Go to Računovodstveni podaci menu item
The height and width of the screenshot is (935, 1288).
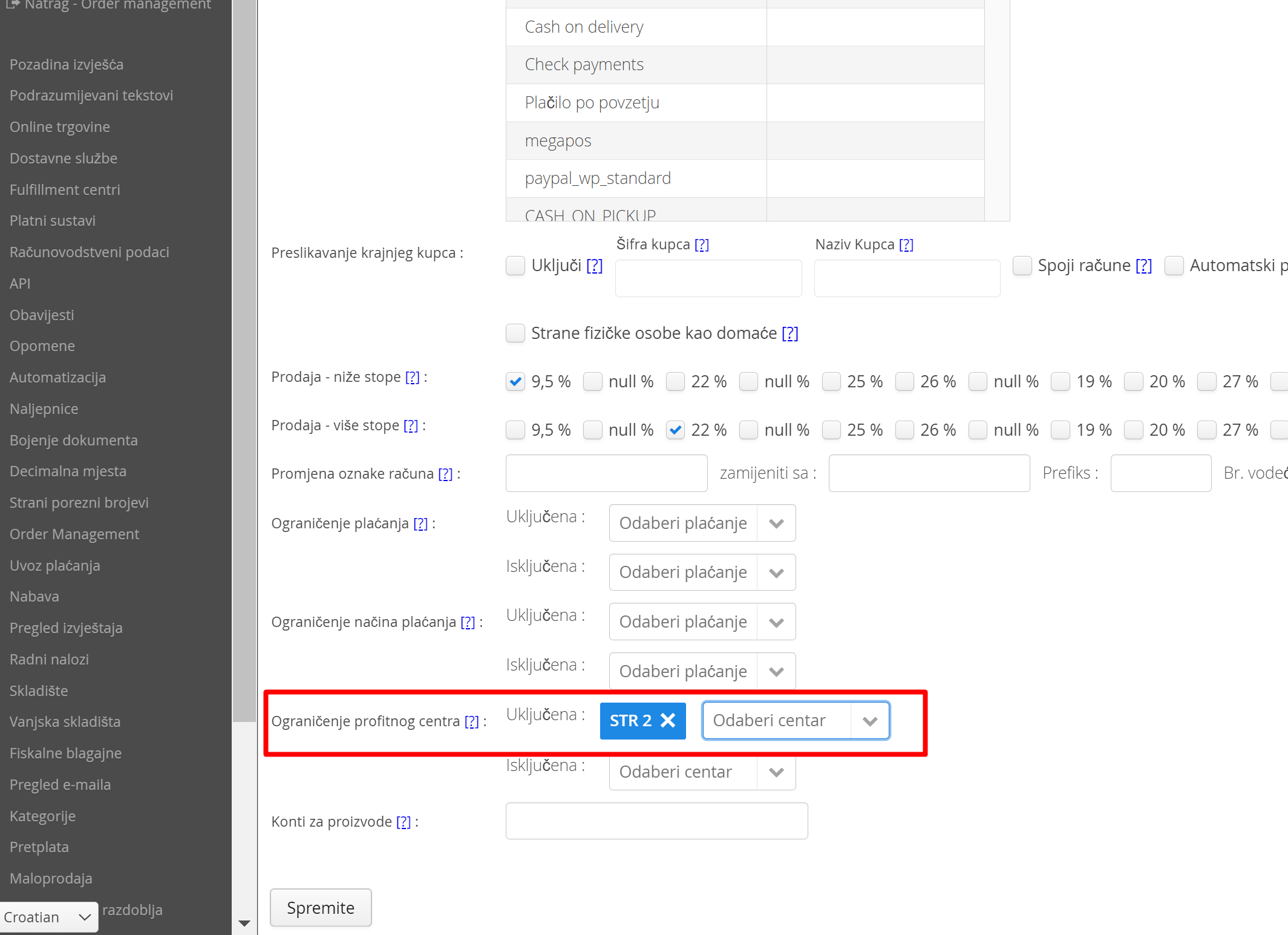(89, 252)
